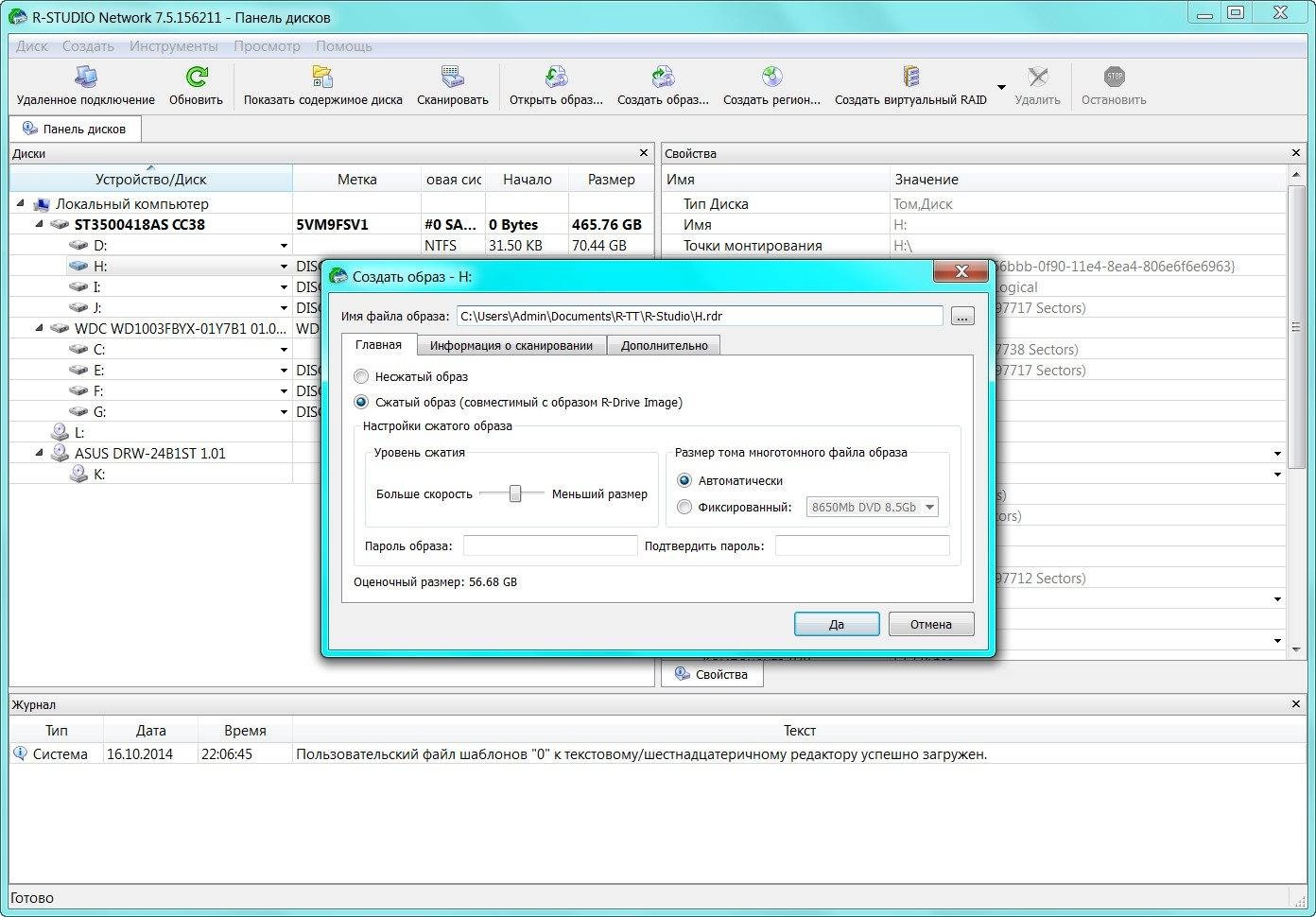1316x917 pixels.
Task: Open the Инструменты menu
Action: (x=173, y=45)
